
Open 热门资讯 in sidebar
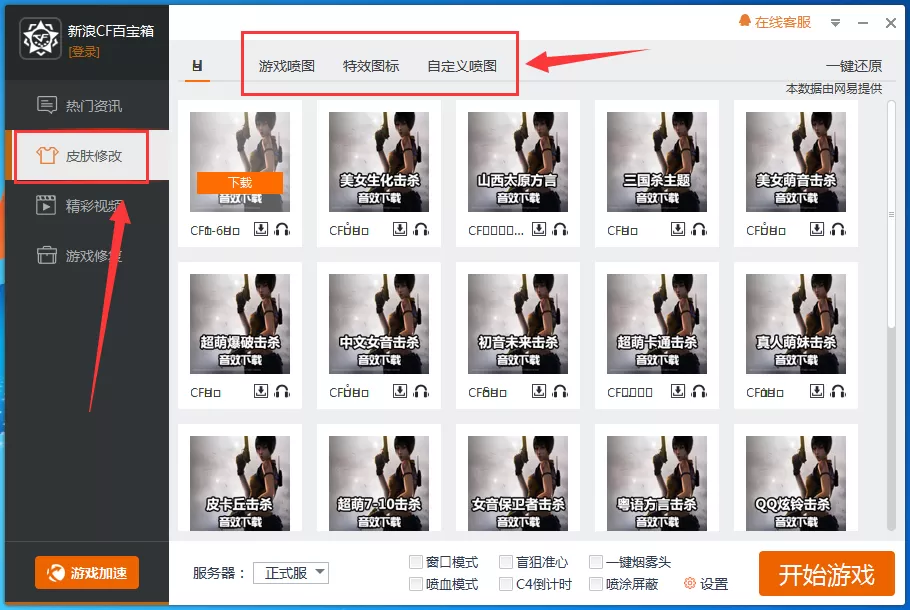click(87, 106)
